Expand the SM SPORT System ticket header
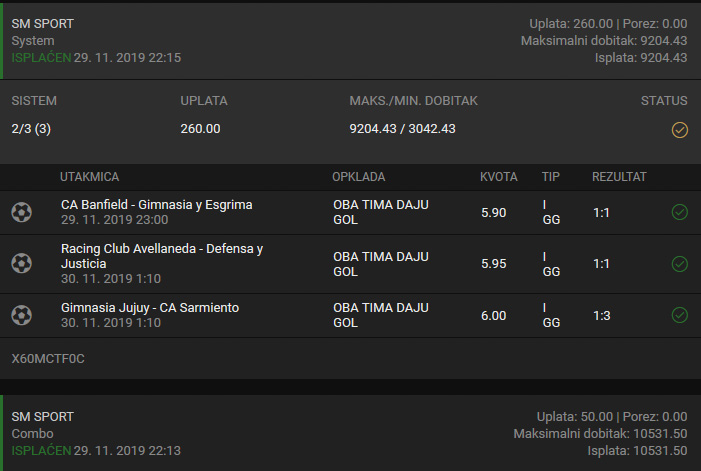This screenshot has width=701, height=471. [350, 41]
